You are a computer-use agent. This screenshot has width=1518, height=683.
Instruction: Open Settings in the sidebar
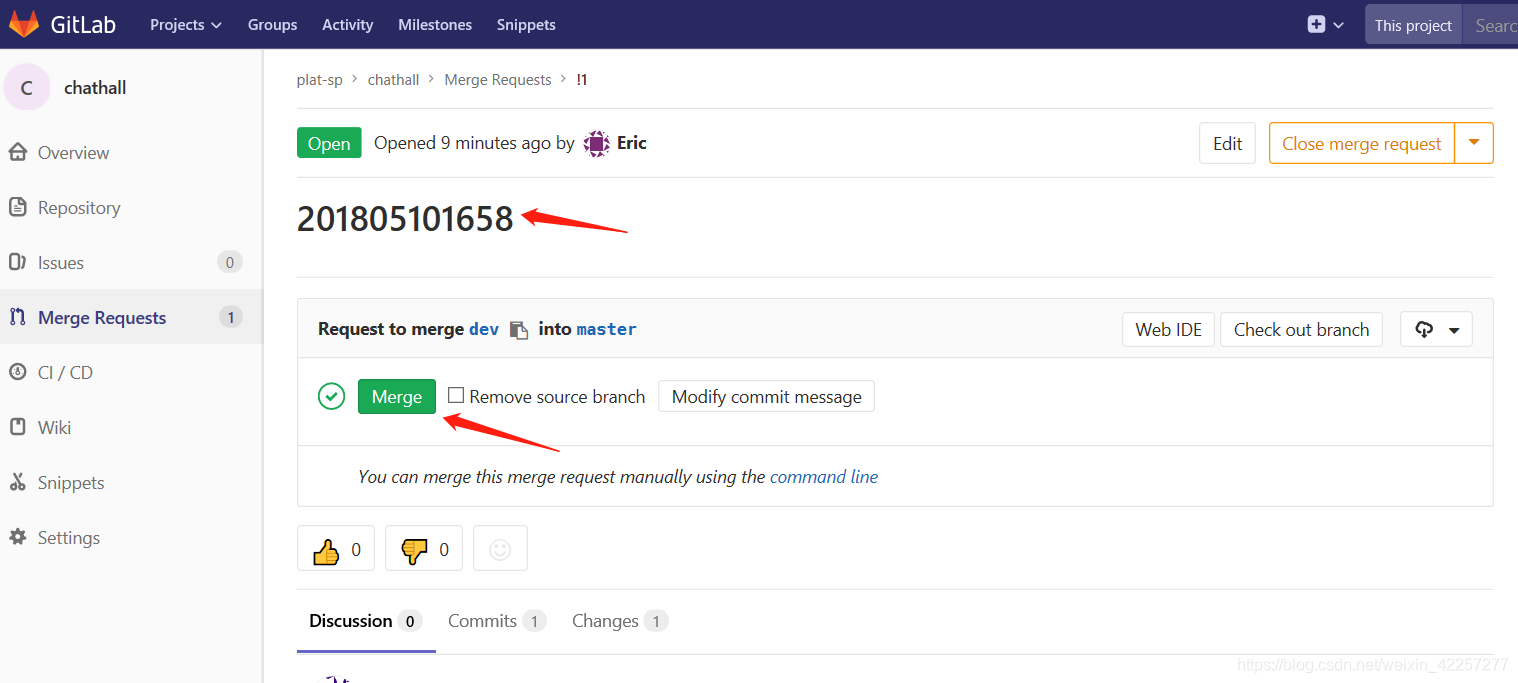pyautogui.click(x=69, y=537)
